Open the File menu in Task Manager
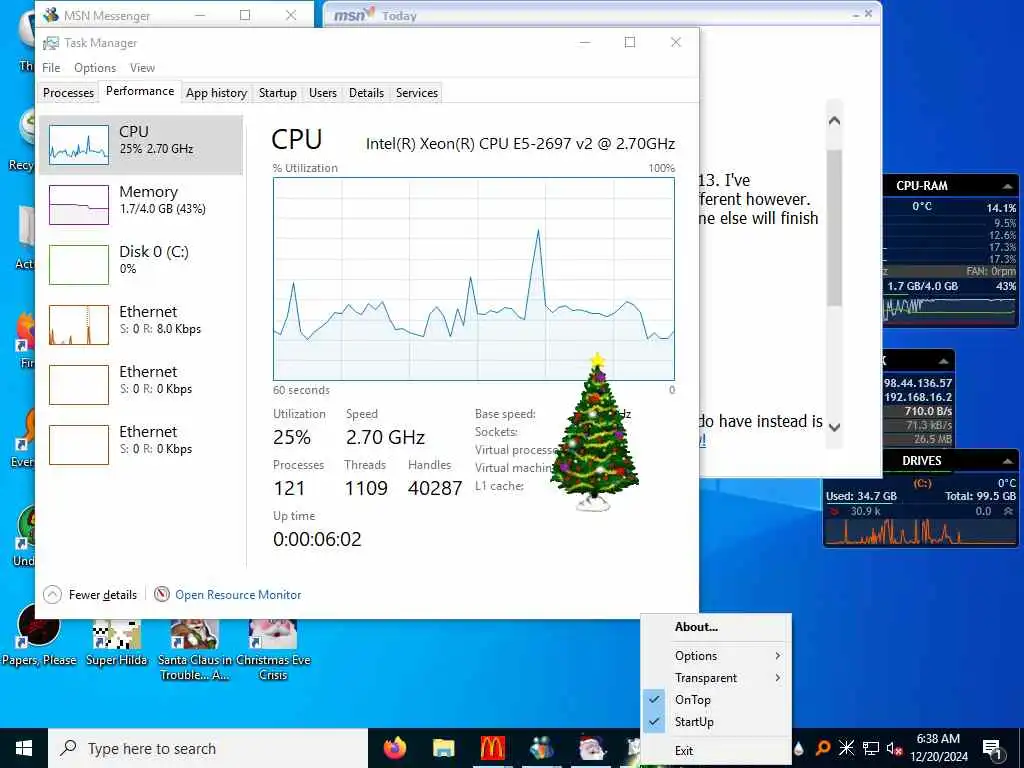Viewport: 1024px width, 768px height. coord(51,68)
